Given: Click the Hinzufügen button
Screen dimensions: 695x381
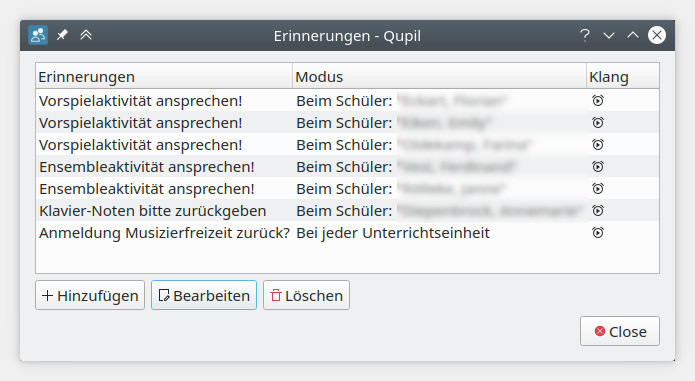Looking at the screenshot, I should [90, 295].
